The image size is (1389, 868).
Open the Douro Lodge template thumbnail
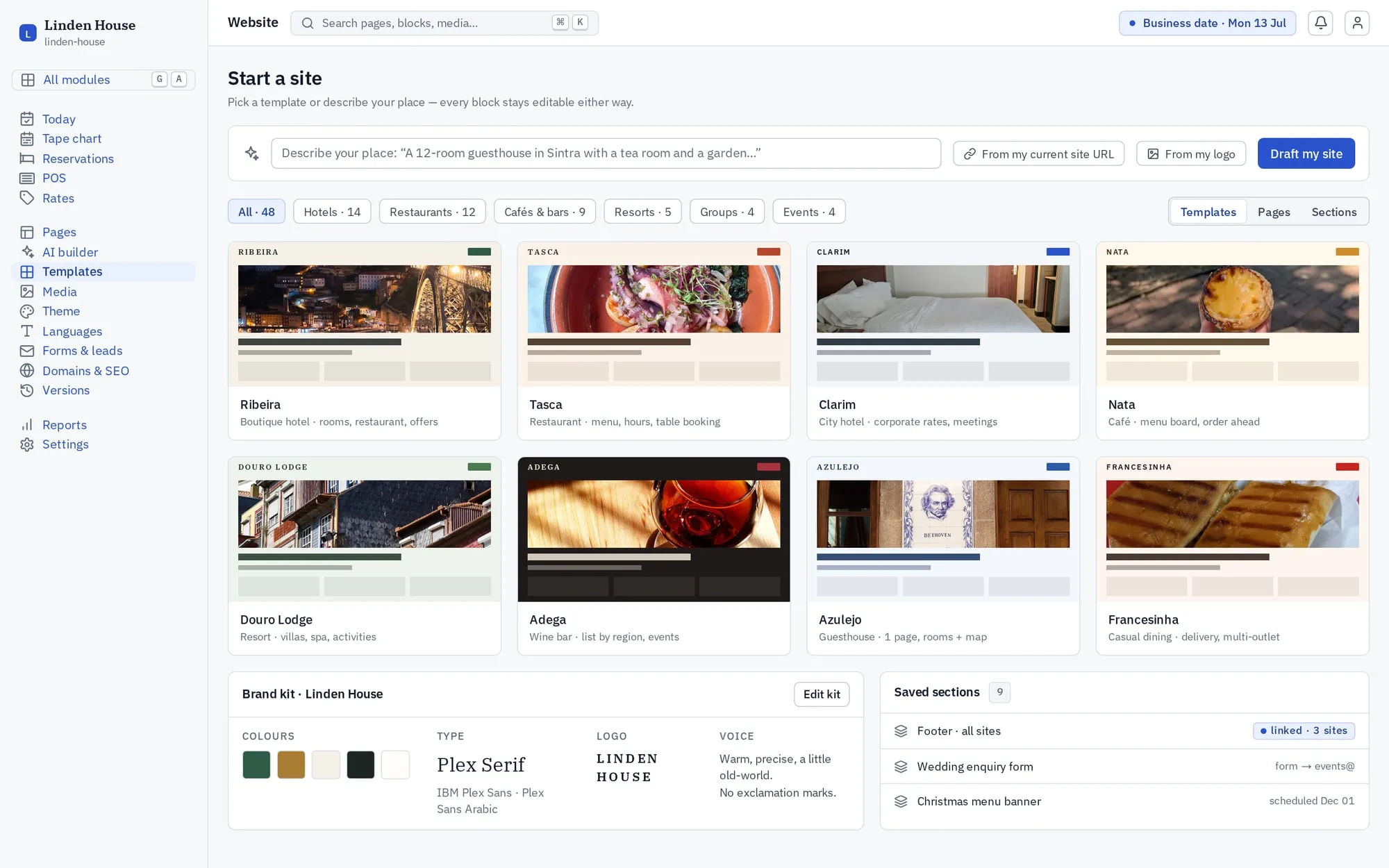(365, 529)
